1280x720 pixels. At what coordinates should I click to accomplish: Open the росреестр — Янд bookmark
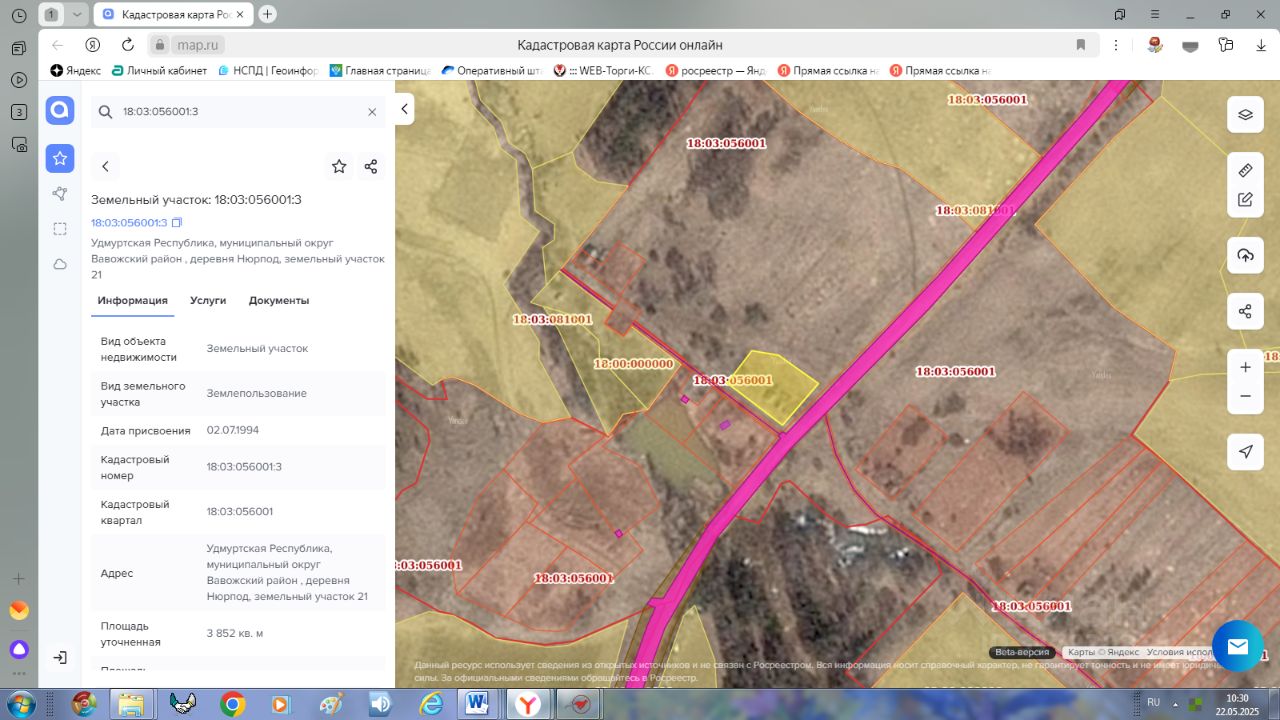click(715, 71)
